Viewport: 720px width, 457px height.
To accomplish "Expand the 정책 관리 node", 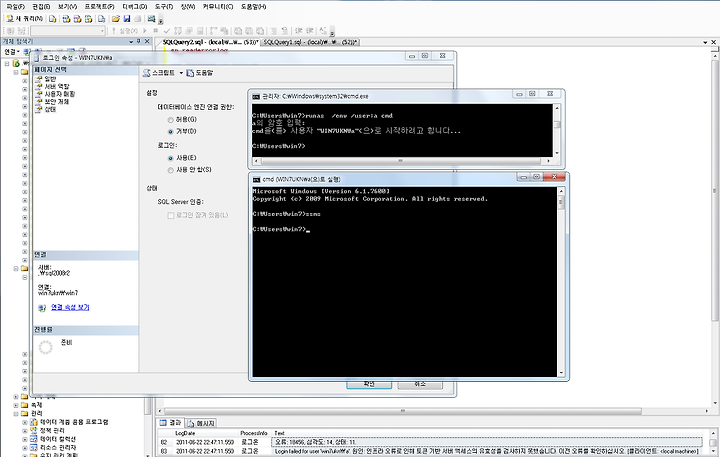I will [x=25, y=431].
